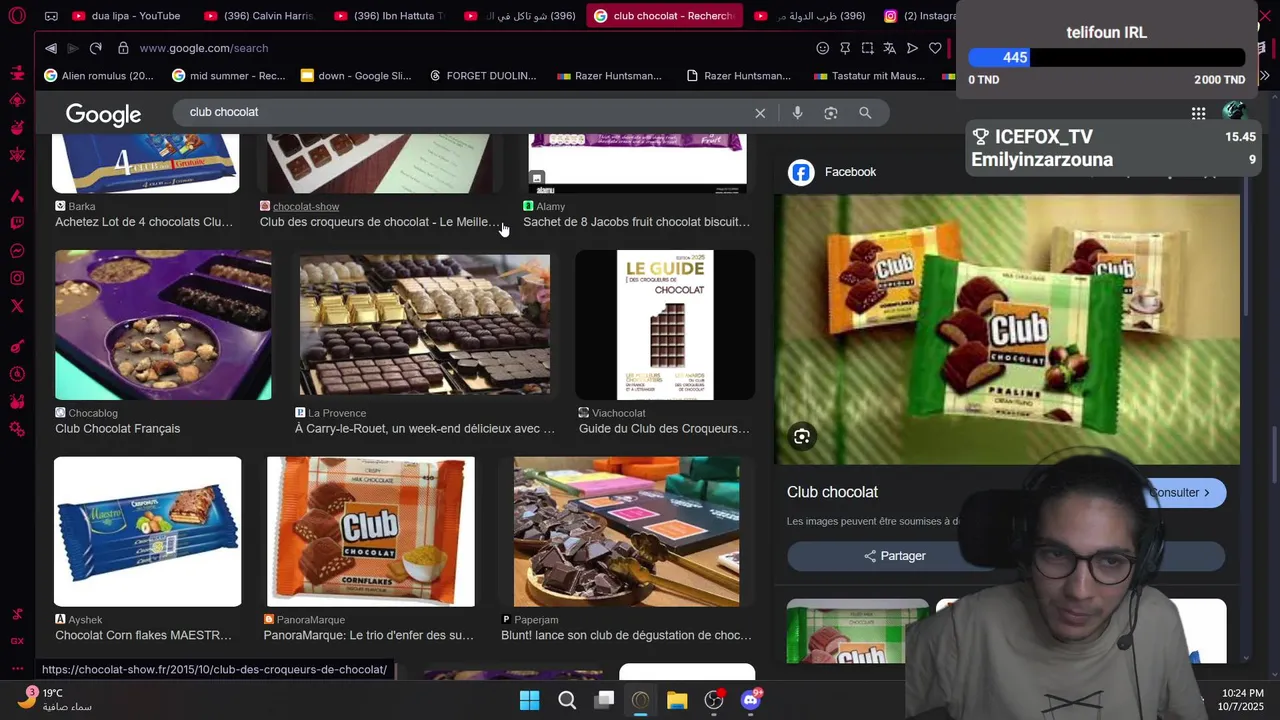Click 'Achetez Lot de 4 chocolats Clu...' caption
Screen dimensions: 1280x720
point(144,222)
